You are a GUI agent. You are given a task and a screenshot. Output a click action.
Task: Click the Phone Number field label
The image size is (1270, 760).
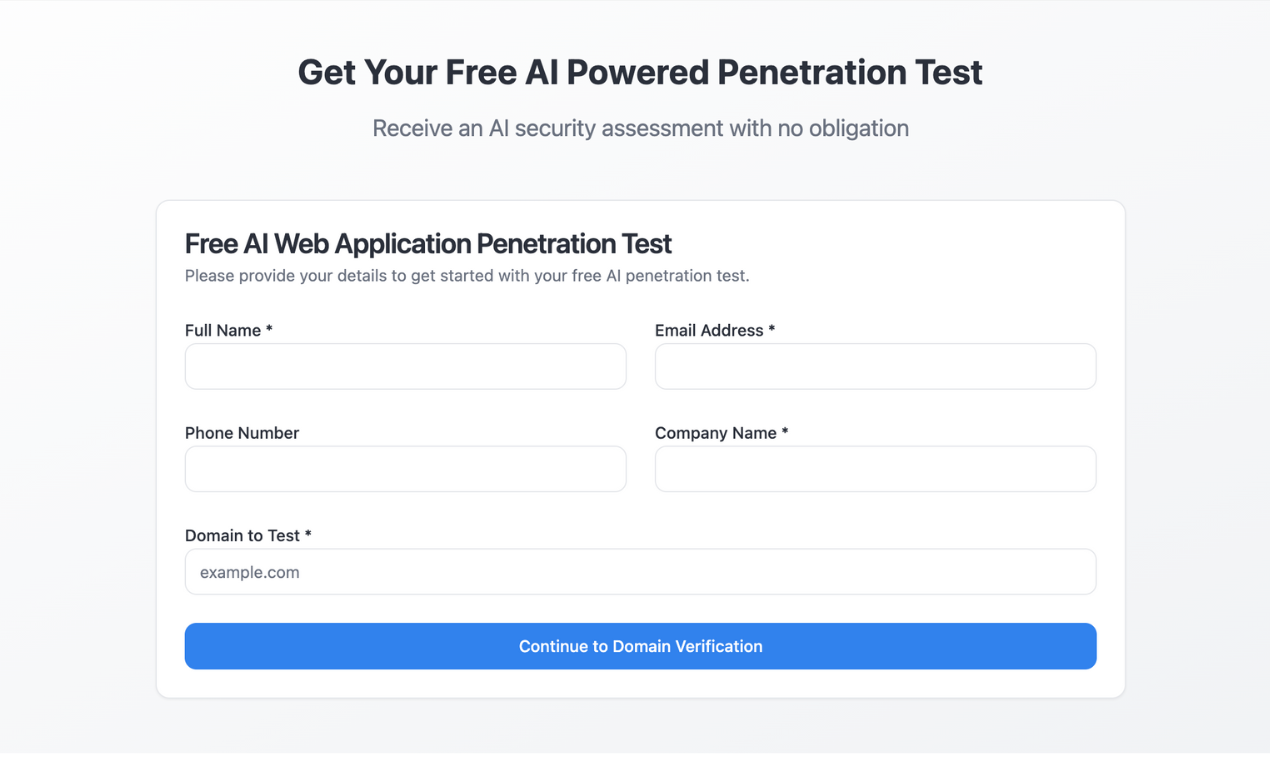(242, 433)
